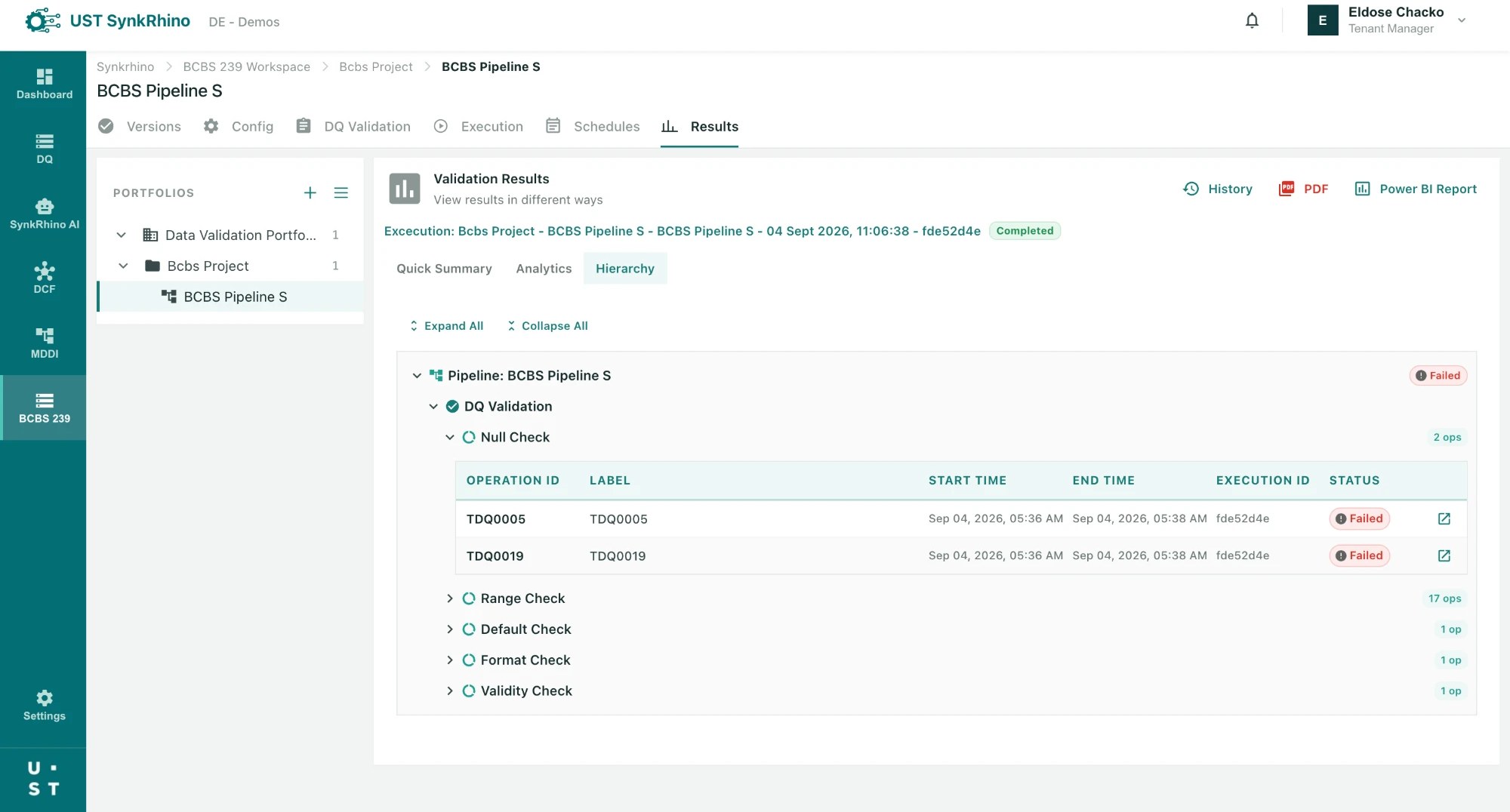Collapse the DQ Validation node
This screenshot has width=1510, height=812.
click(433, 406)
